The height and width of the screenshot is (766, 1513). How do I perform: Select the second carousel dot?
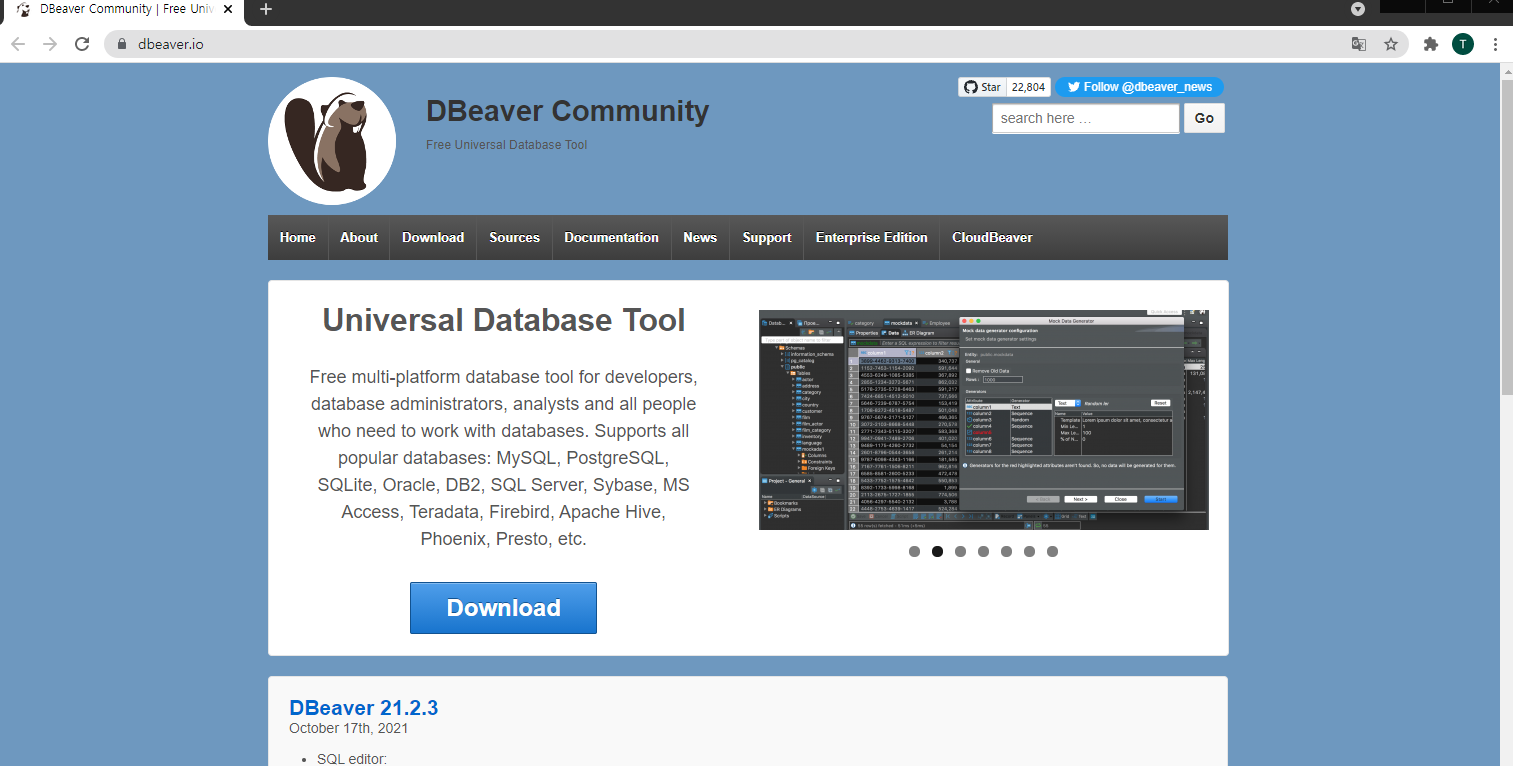point(937,551)
